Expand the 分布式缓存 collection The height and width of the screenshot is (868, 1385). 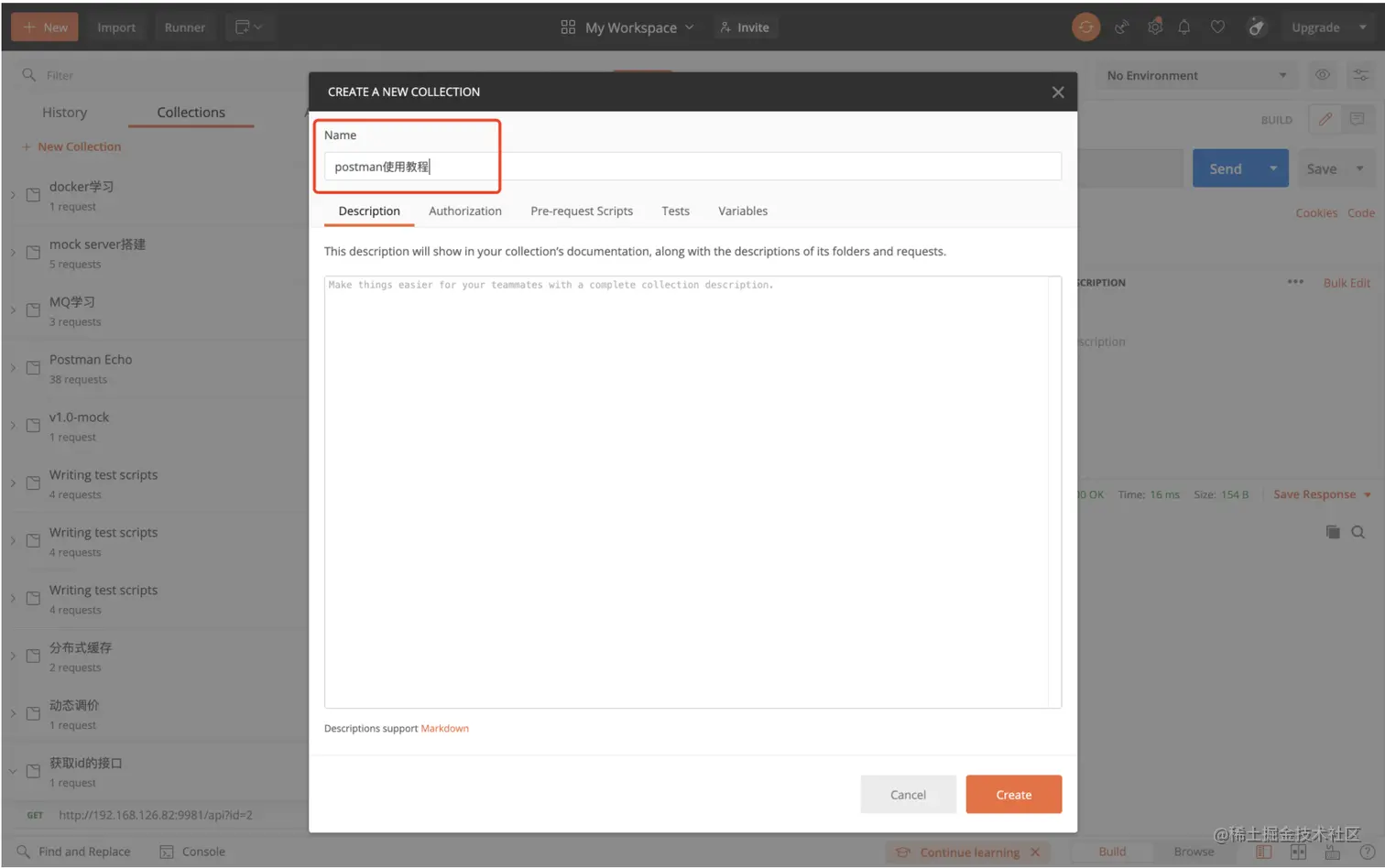pyautogui.click(x=13, y=656)
